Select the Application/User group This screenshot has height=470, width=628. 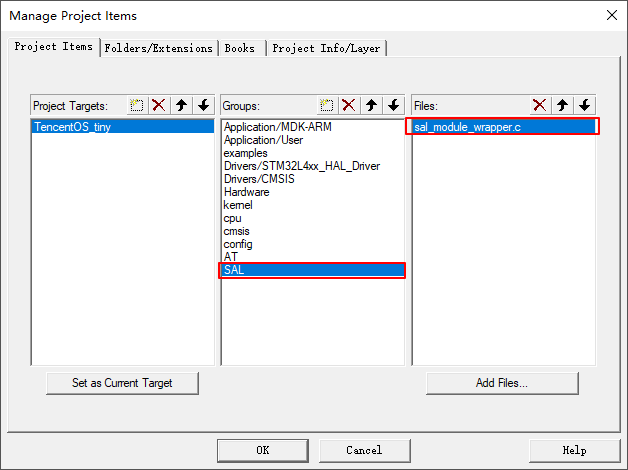pyautogui.click(x=312, y=140)
